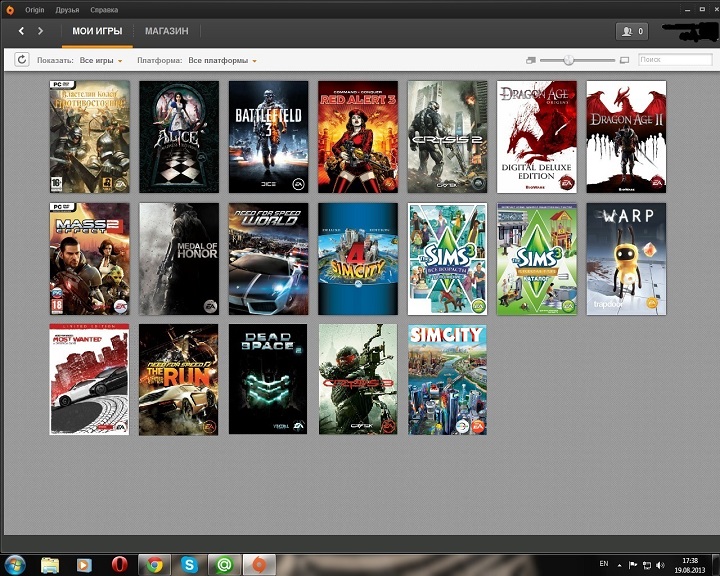Select Alice Madness Returns cover
720x576 pixels.
179,137
